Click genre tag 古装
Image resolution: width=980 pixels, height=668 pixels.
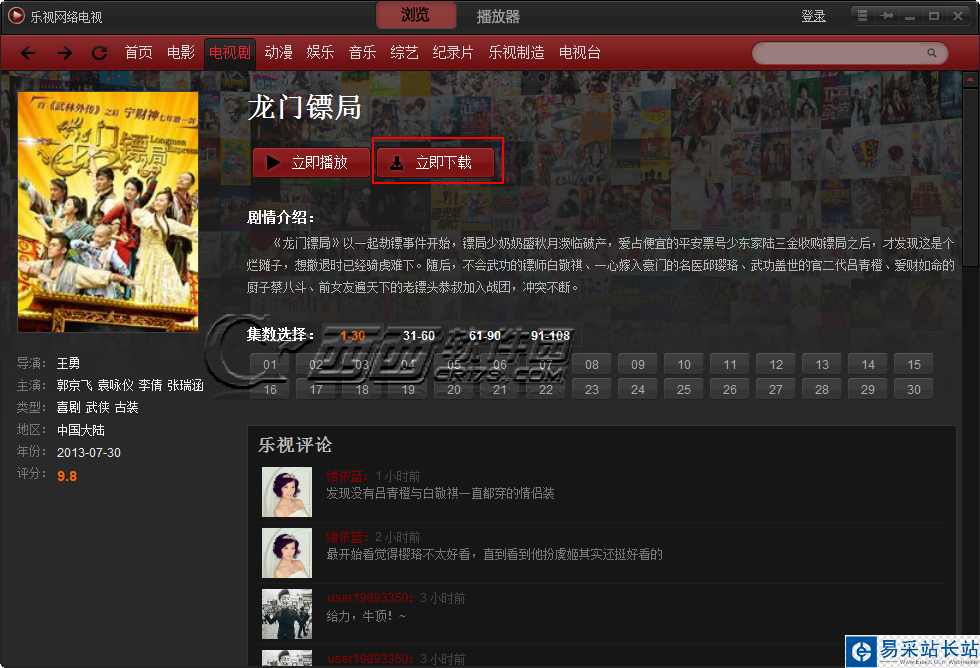(x=126, y=407)
